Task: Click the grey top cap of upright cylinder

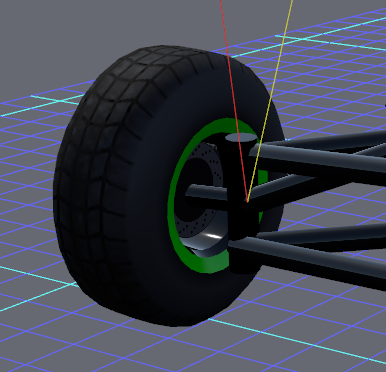Action: point(241,137)
